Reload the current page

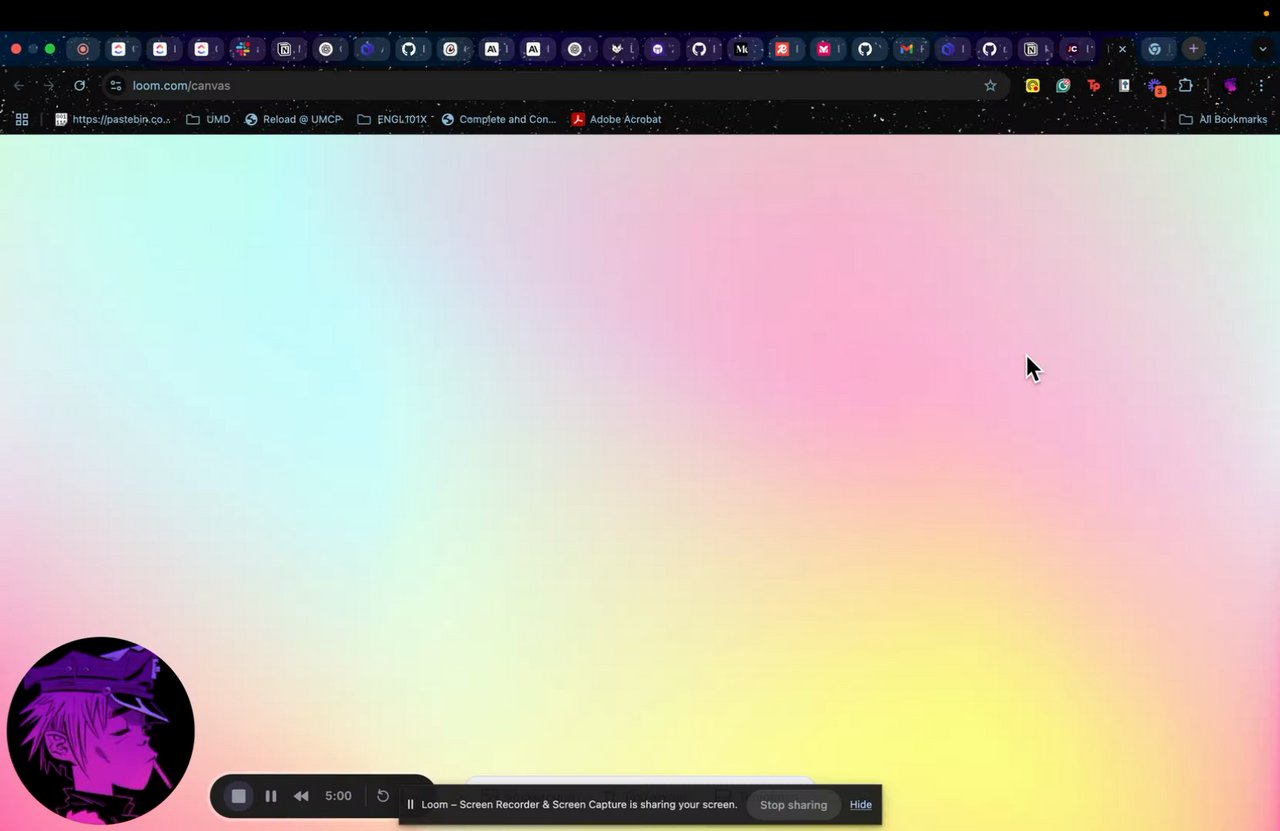pyautogui.click(x=80, y=86)
